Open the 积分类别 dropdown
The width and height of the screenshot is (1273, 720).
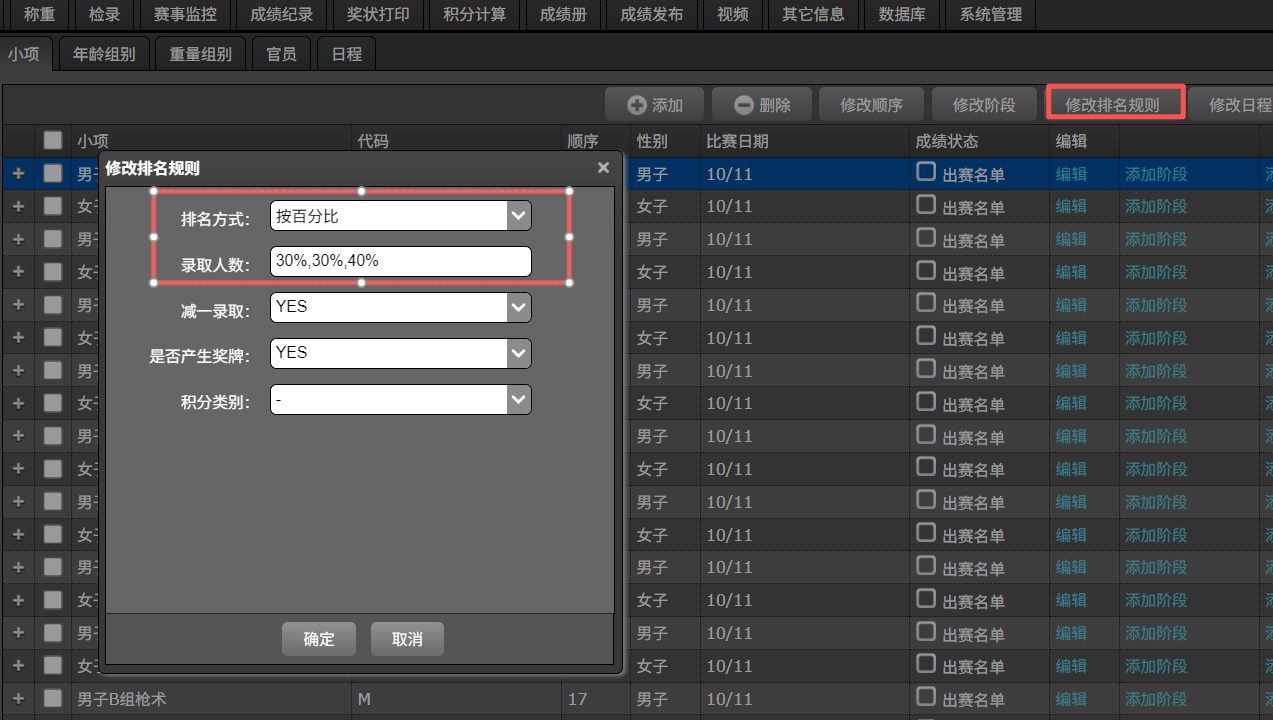(x=518, y=399)
